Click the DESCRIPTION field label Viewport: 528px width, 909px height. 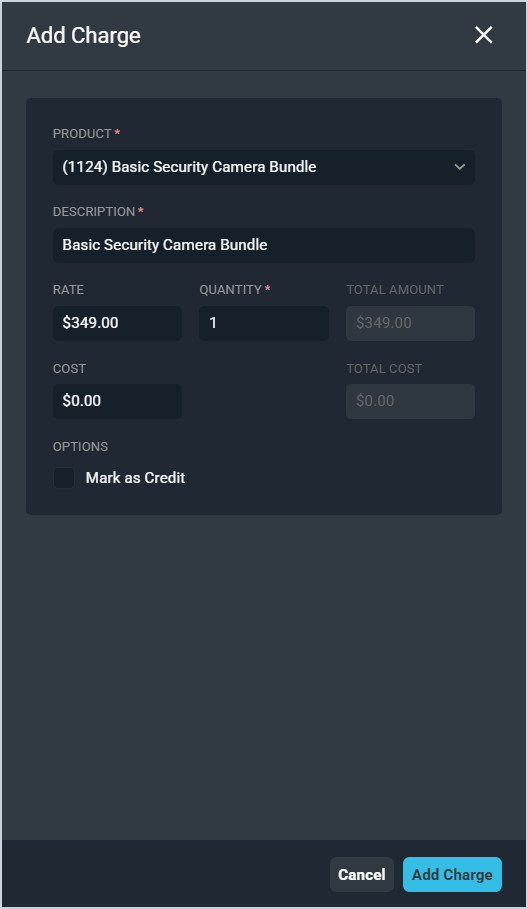click(x=94, y=212)
